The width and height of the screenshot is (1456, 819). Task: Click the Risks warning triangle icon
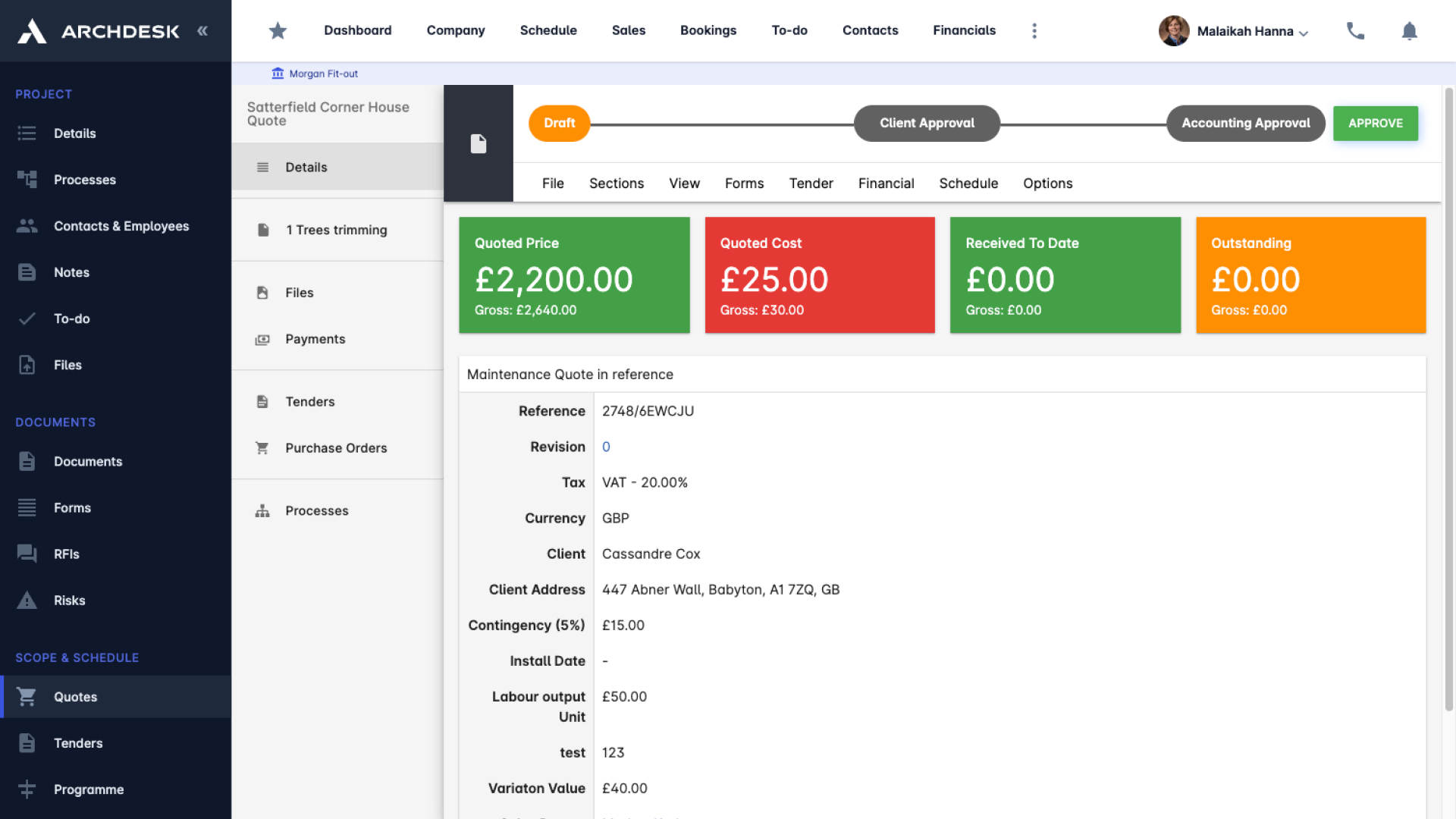point(27,601)
